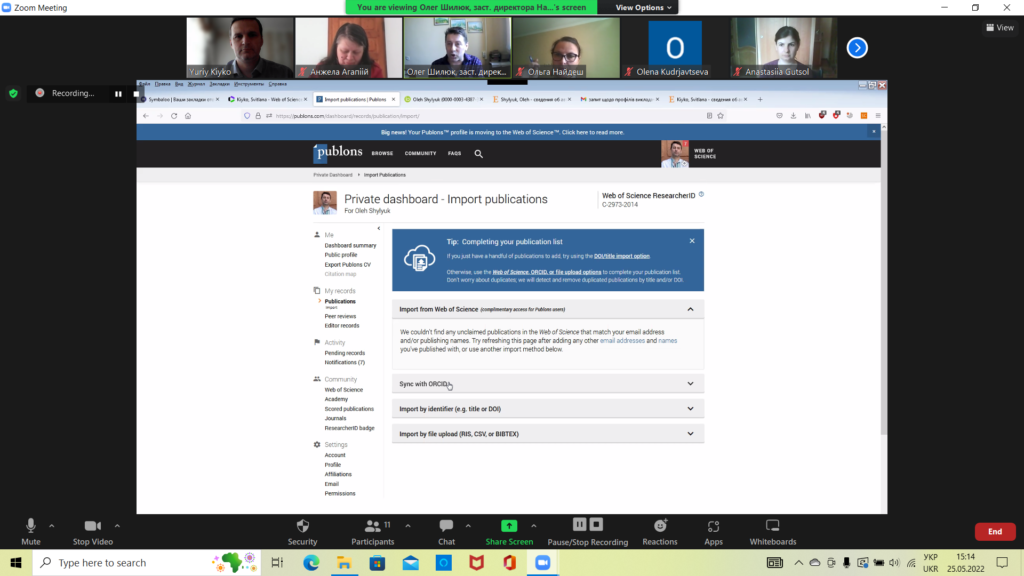Show next participants with blue arrow
This screenshot has width=1024, height=576.
pos(857,48)
